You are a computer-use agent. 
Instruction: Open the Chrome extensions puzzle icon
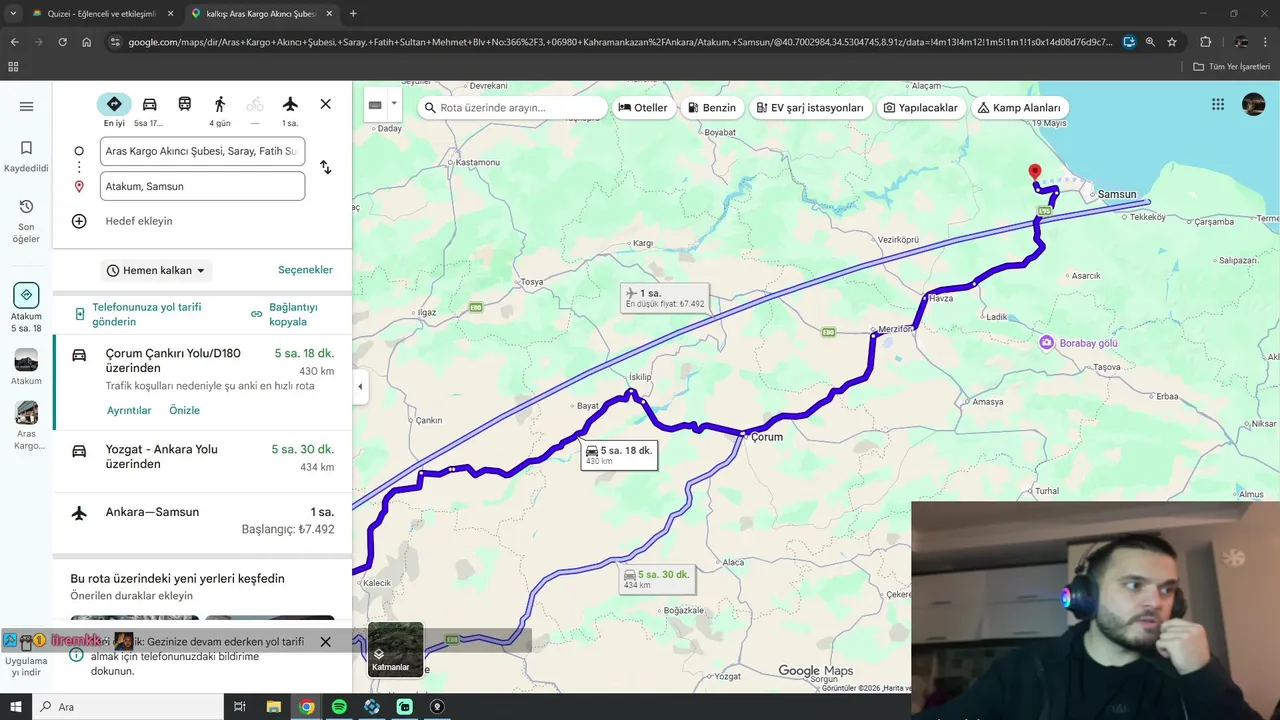click(x=1206, y=42)
